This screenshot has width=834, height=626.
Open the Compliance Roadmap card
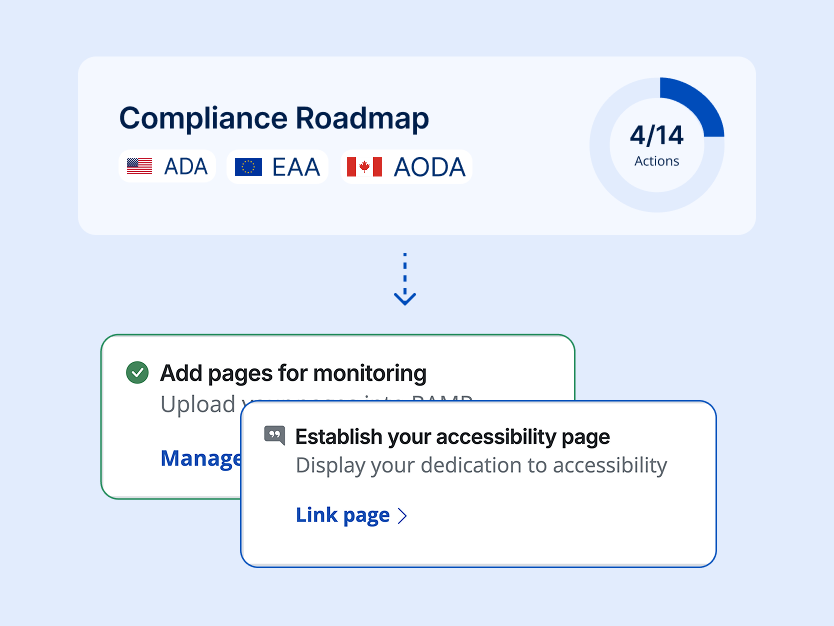point(417,145)
